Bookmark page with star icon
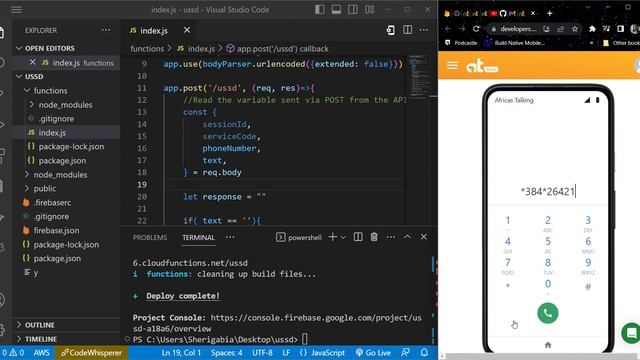The width and height of the screenshot is (640, 360). click(x=575, y=29)
